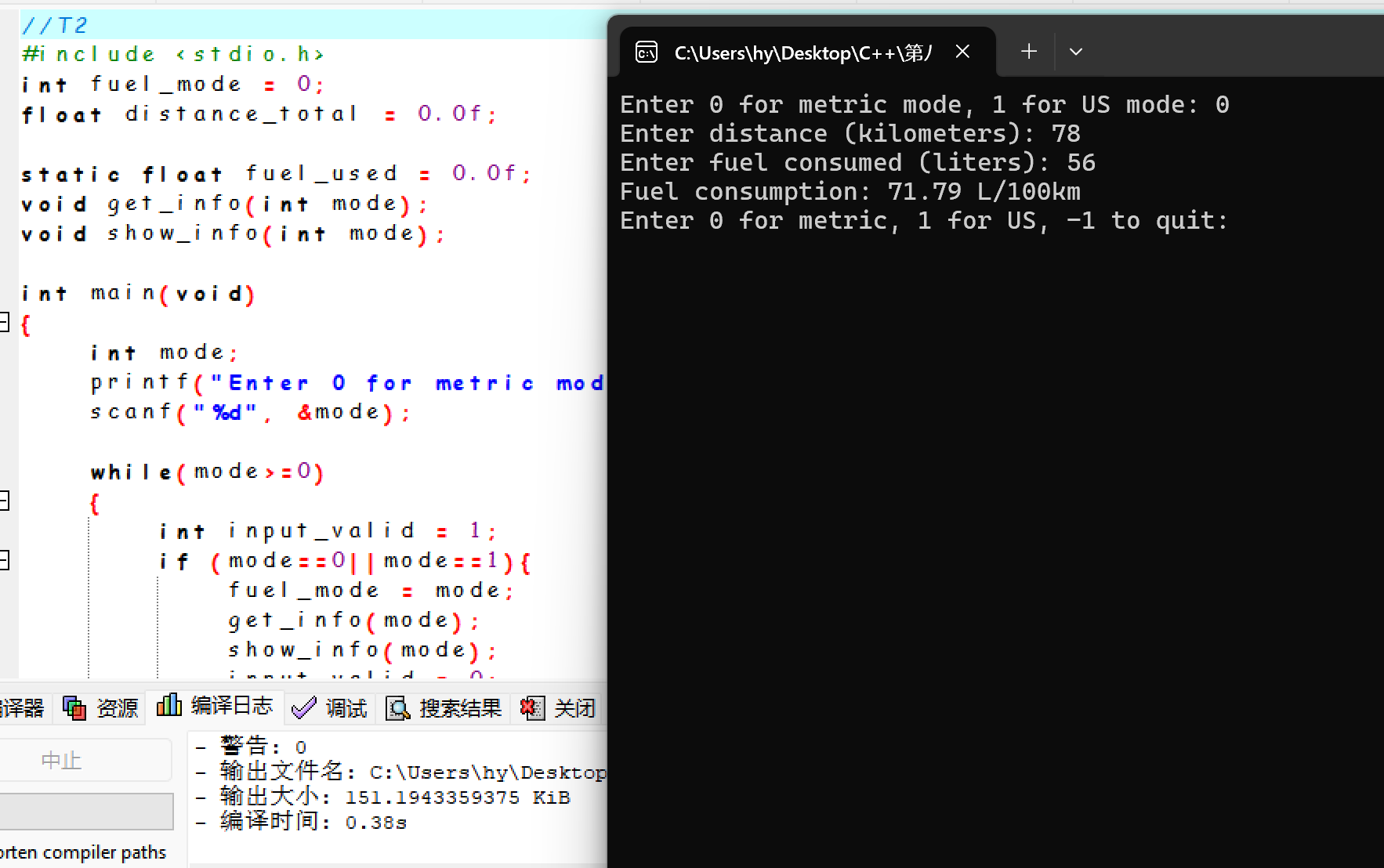Click the 'int mode;' declaration line
Screen dimensions: 1384x868
click(x=165, y=353)
